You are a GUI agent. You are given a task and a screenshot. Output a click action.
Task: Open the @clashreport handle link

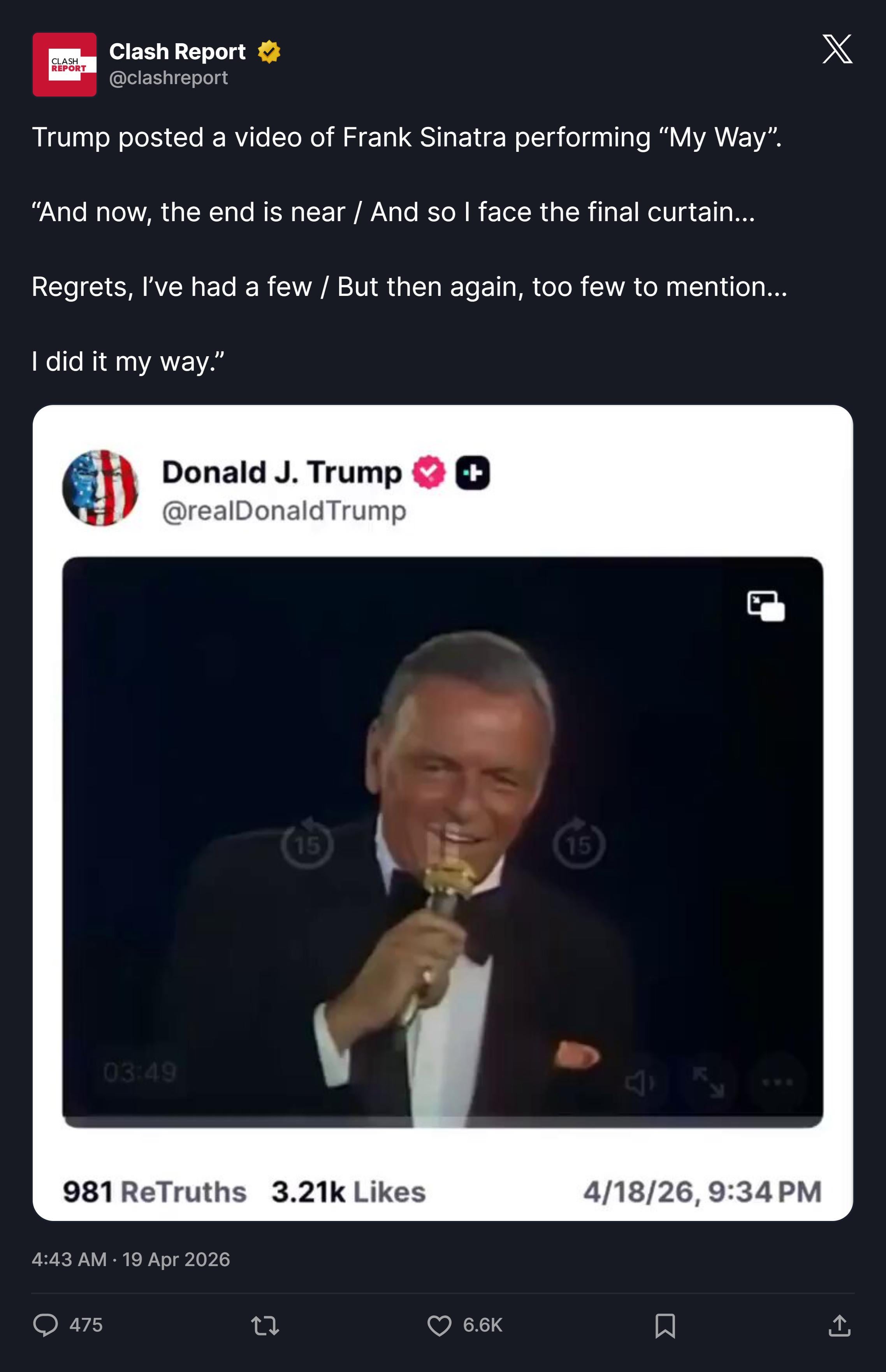[x=169, y=77]
